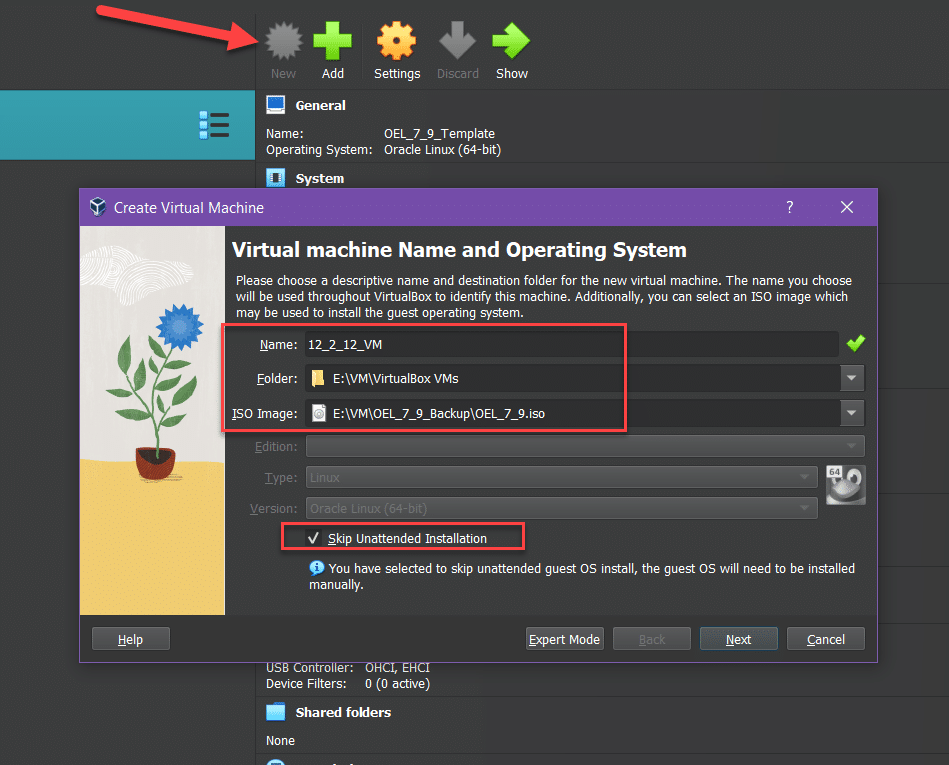
Task: Close the Create Virtual Machine dialog
Action: point(847,207)
